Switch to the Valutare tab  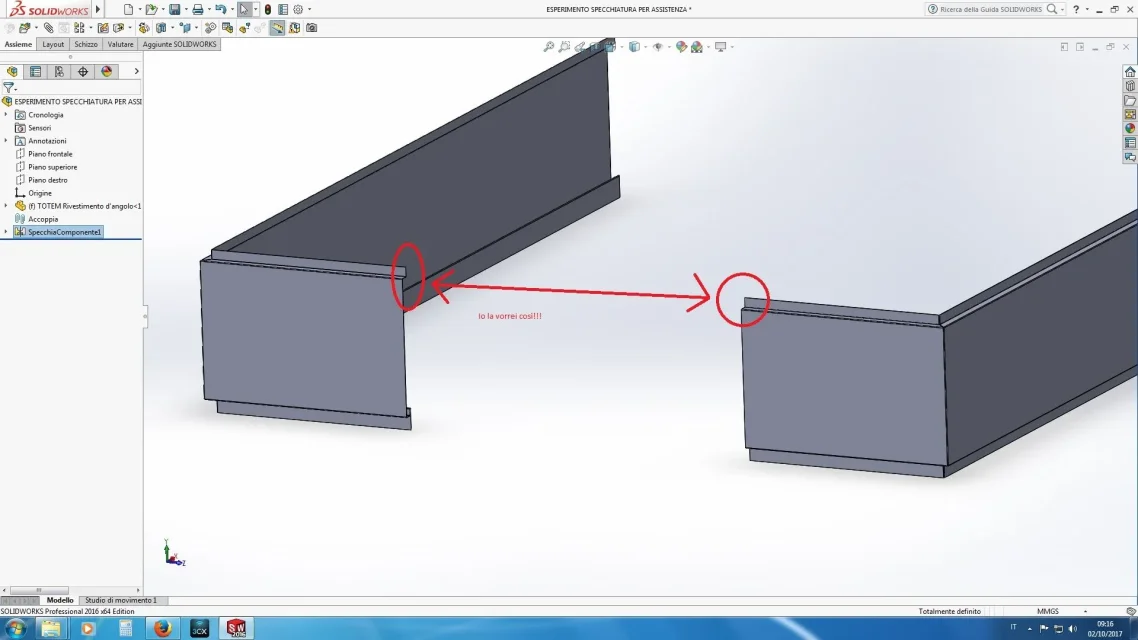(120, 44)
